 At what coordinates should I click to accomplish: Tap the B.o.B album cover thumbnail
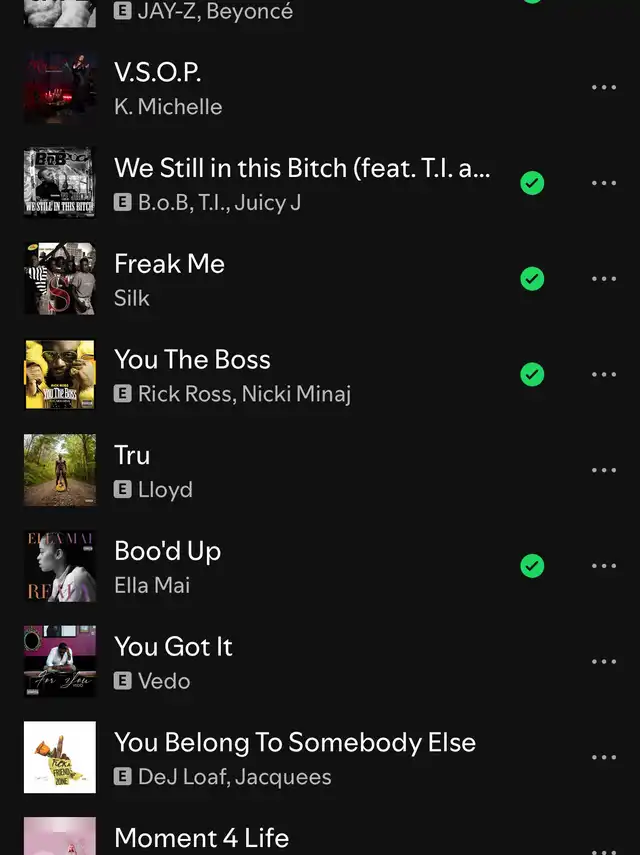(60, 183)
